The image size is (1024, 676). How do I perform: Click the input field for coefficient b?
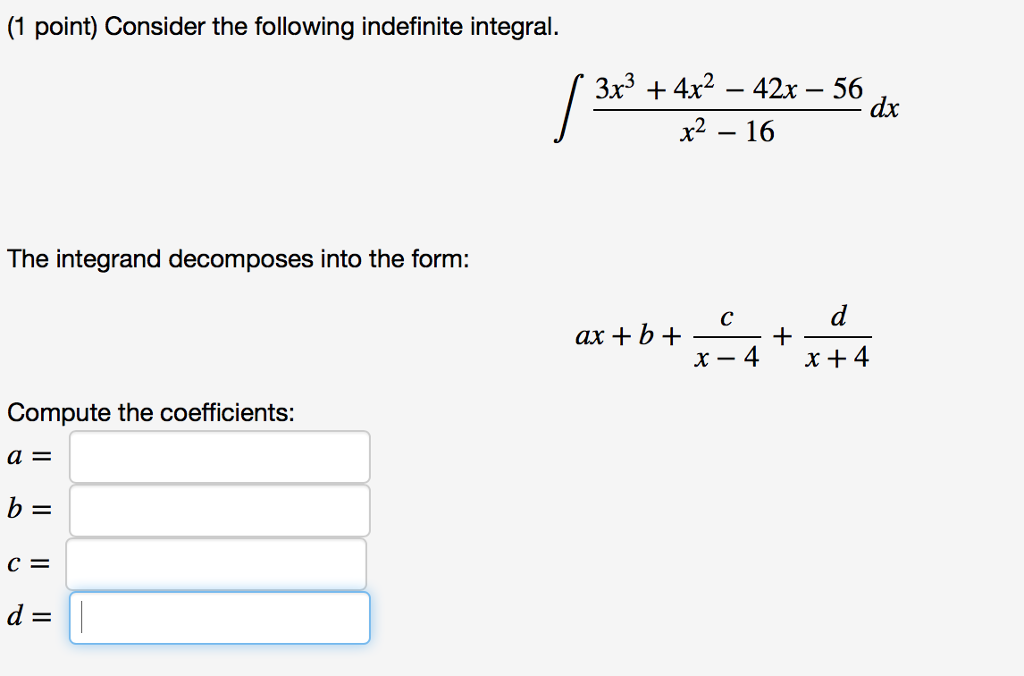[219, 510]
